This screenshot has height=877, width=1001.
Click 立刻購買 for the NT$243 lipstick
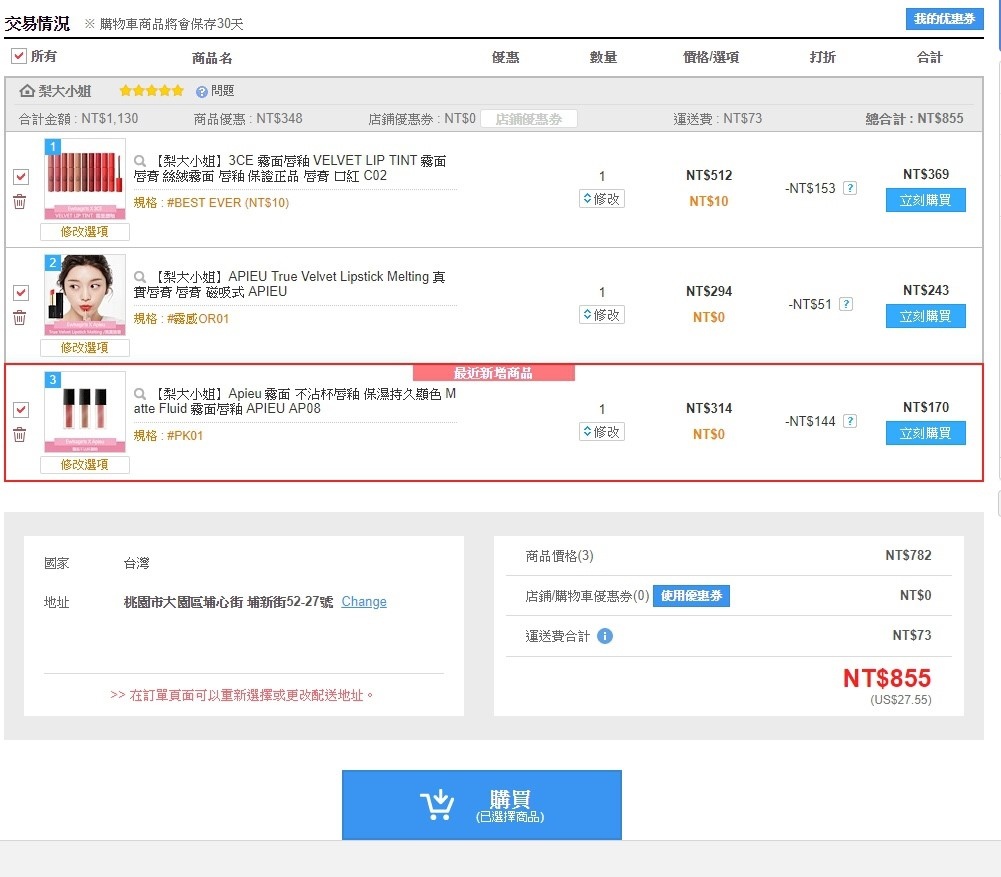coord(926,317)
